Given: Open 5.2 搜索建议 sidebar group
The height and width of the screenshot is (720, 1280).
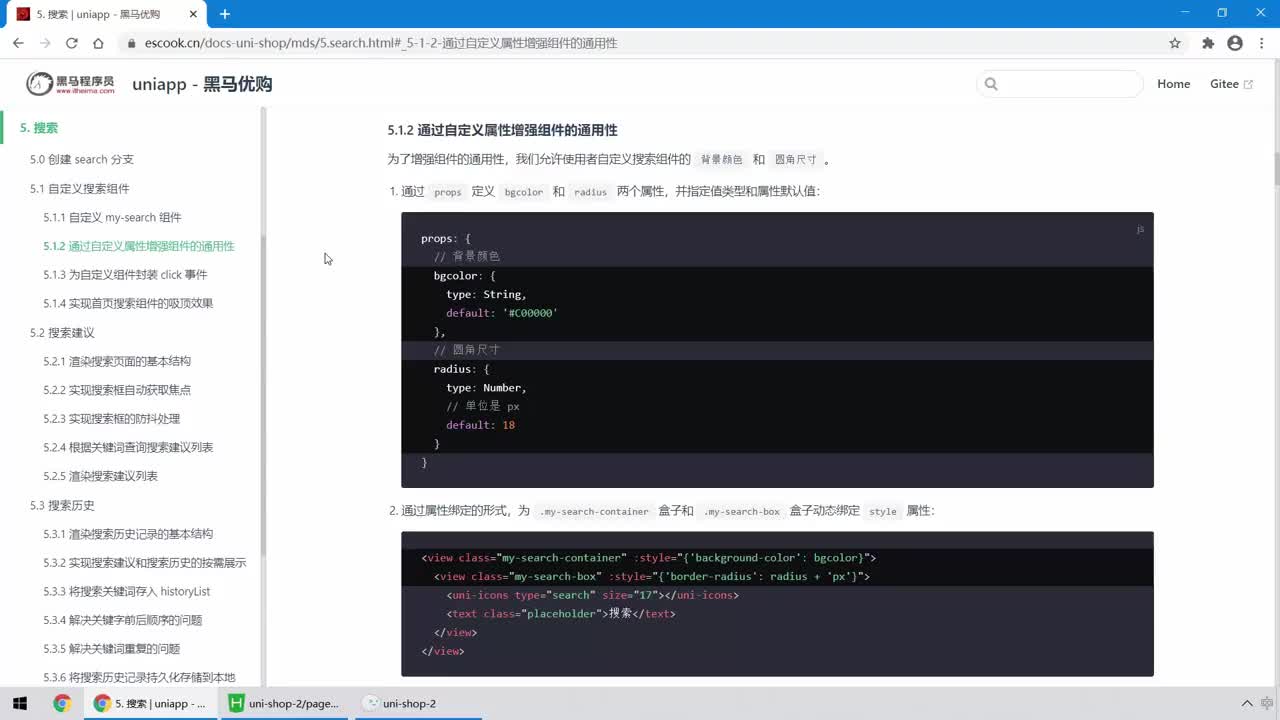Looking at the screenshot, I should (x=62, y=332).
